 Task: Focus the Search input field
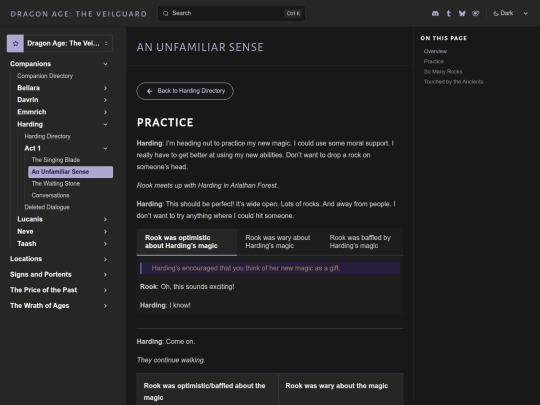coord(231,13)
